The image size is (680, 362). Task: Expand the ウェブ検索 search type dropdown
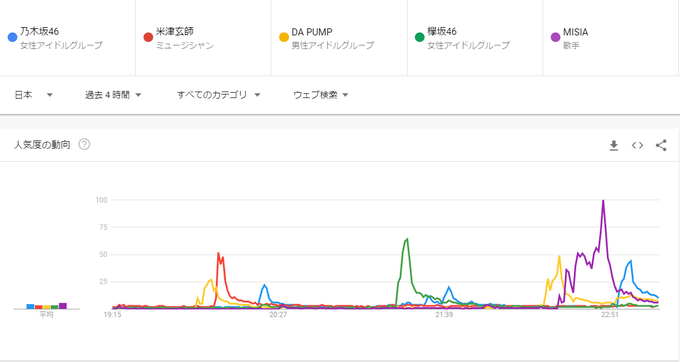pos(320,95)
